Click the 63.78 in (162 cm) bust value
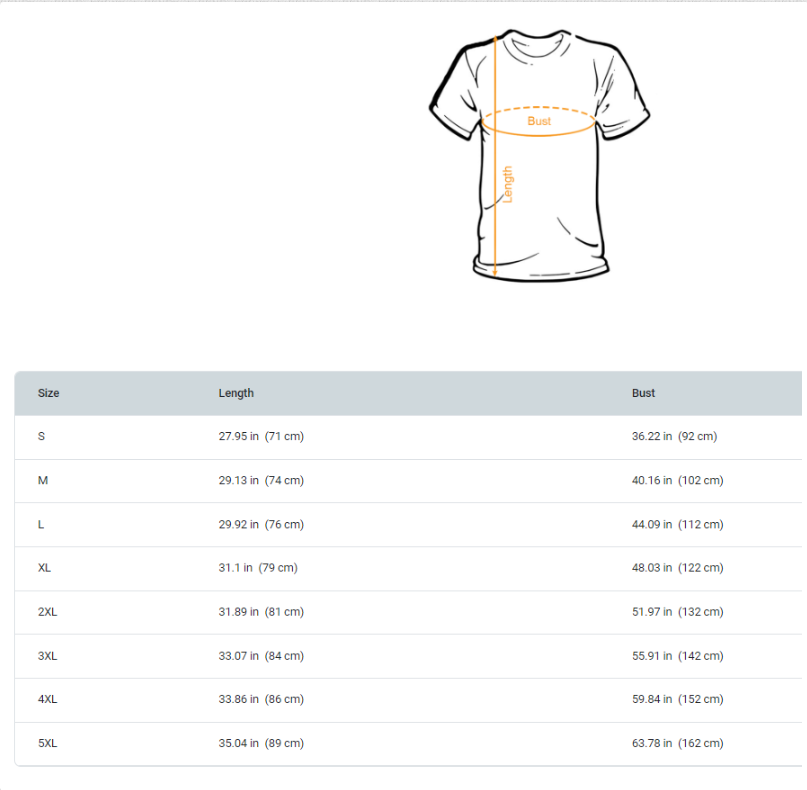The height and width of the screenshot is (790, 807). coord(677,743)
